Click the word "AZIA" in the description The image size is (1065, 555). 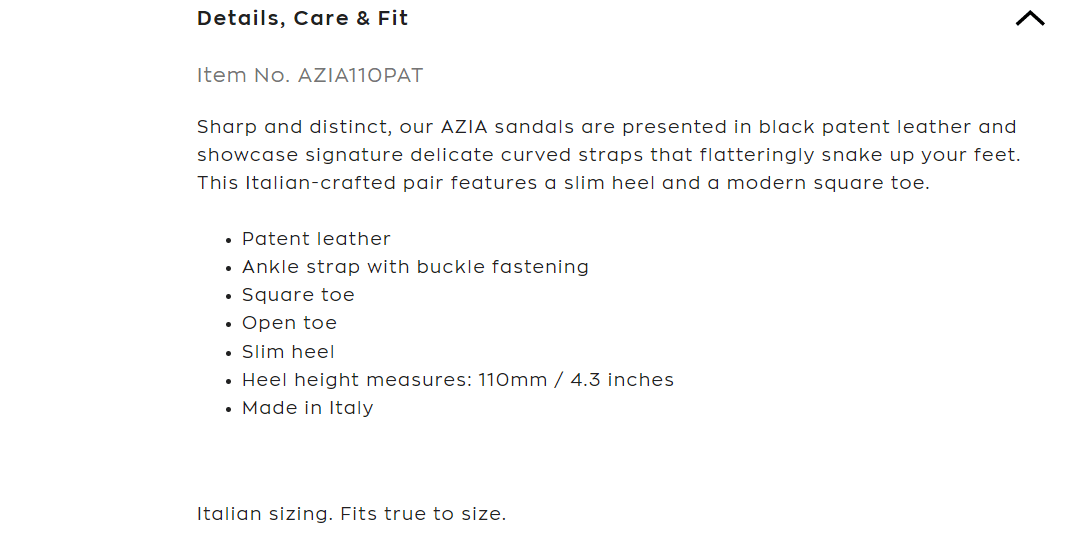(464, 127)
